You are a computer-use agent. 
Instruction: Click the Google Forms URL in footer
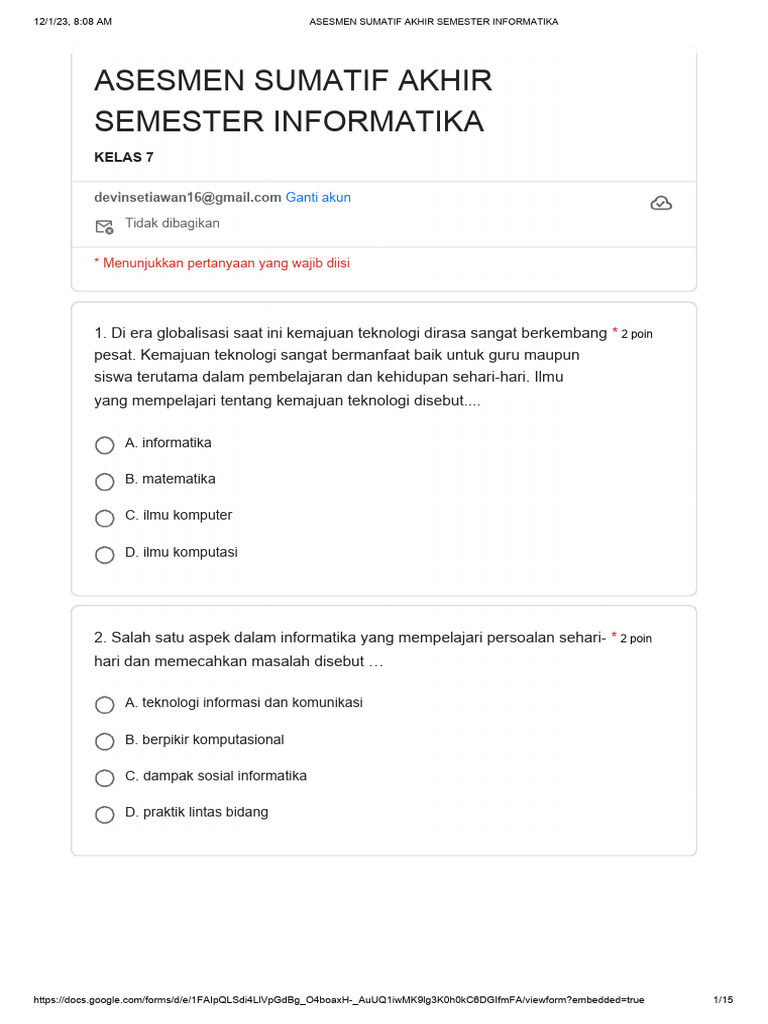point(339,1000)
